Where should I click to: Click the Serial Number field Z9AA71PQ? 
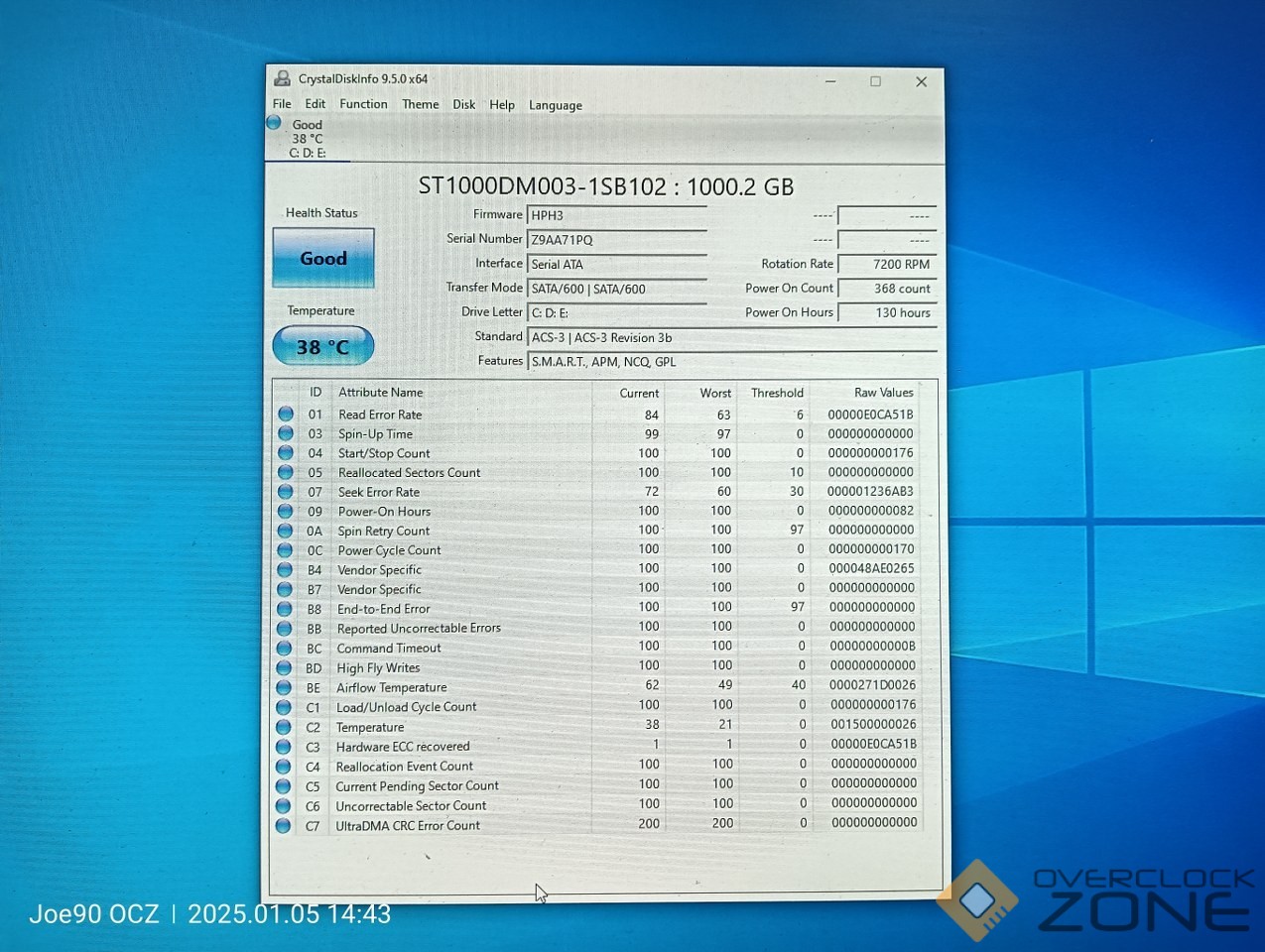616,240
